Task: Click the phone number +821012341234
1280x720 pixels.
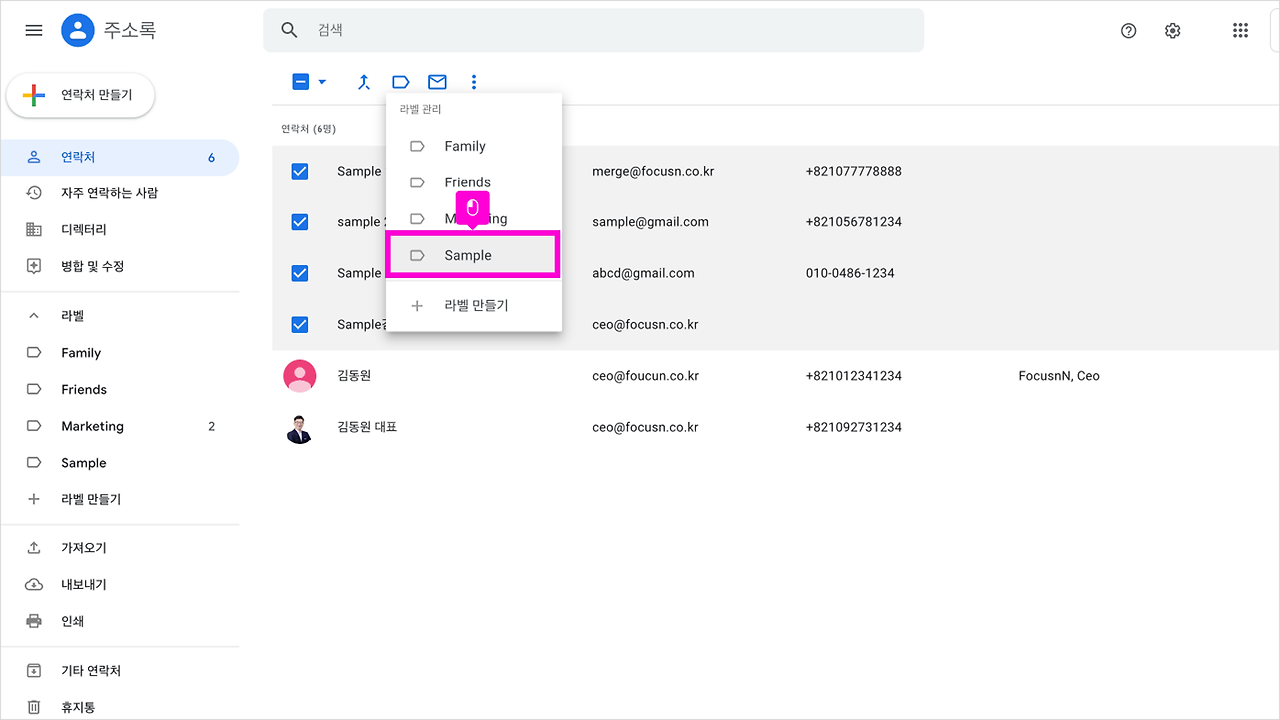Action: coord(854,376)
